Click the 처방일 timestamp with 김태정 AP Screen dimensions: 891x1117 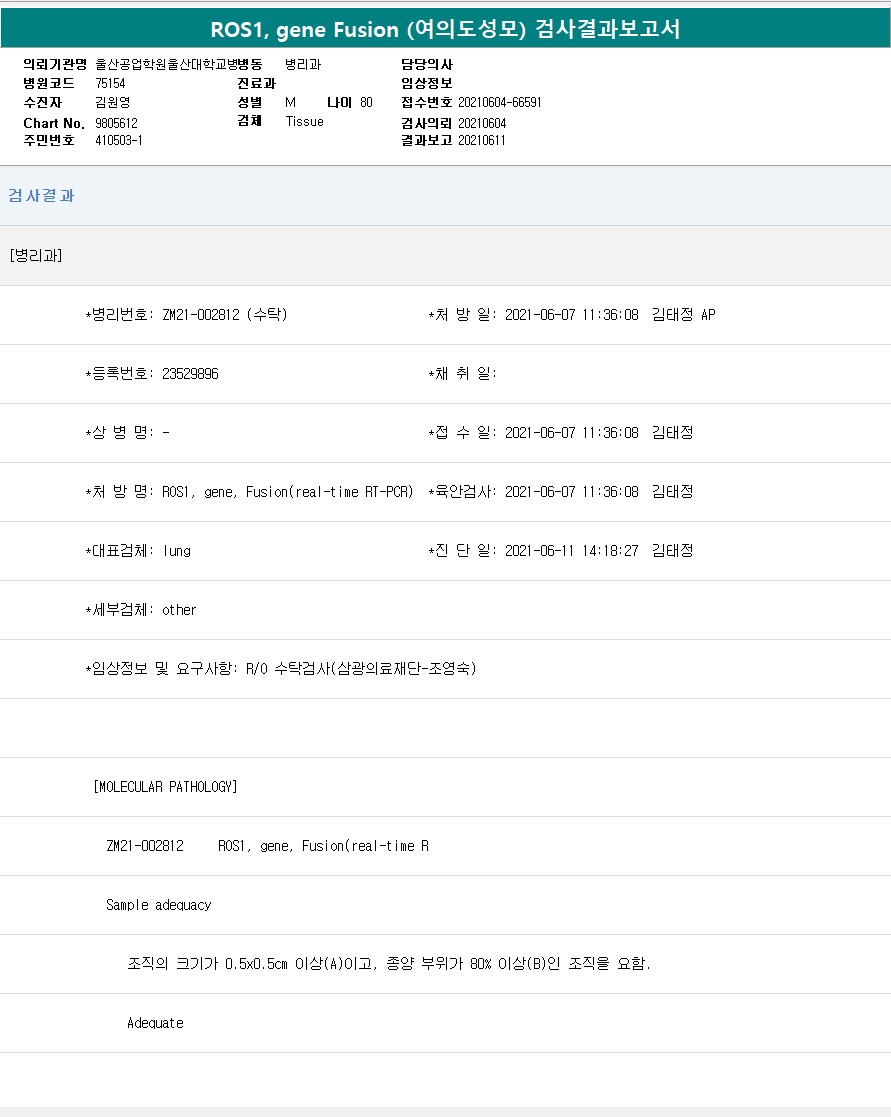610,315
